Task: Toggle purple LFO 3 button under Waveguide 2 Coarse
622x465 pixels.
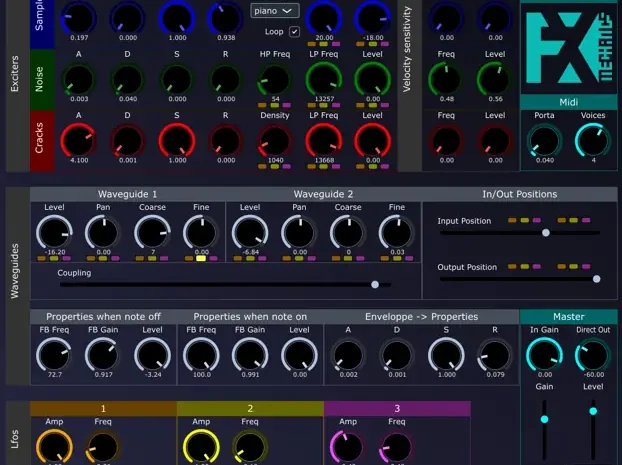Action: pos(360,258)
